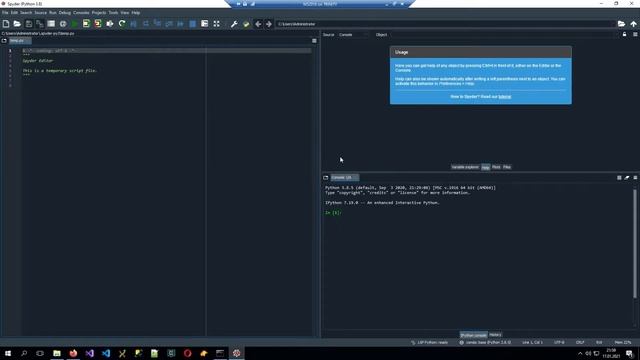Screen dimensions: 640x360
Task: Select the Help pane tab
Action: click(x=485, y=167)
